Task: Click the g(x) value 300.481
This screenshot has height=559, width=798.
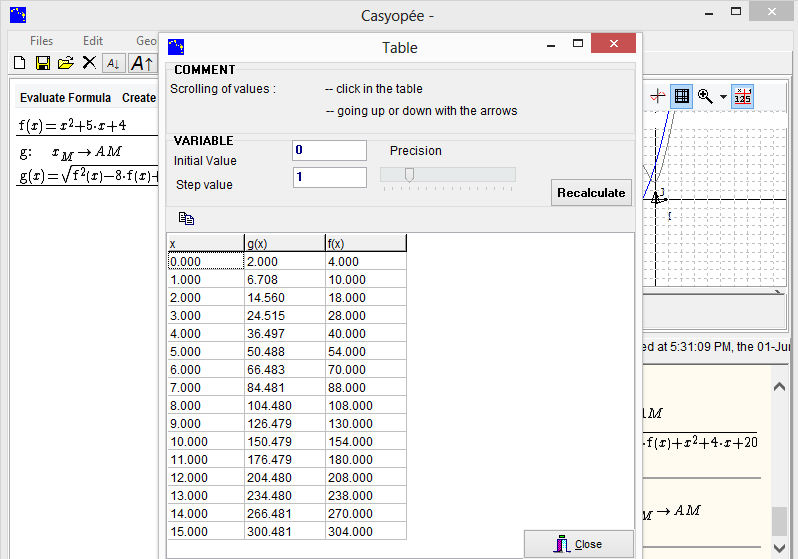Action: click(284, 532)
